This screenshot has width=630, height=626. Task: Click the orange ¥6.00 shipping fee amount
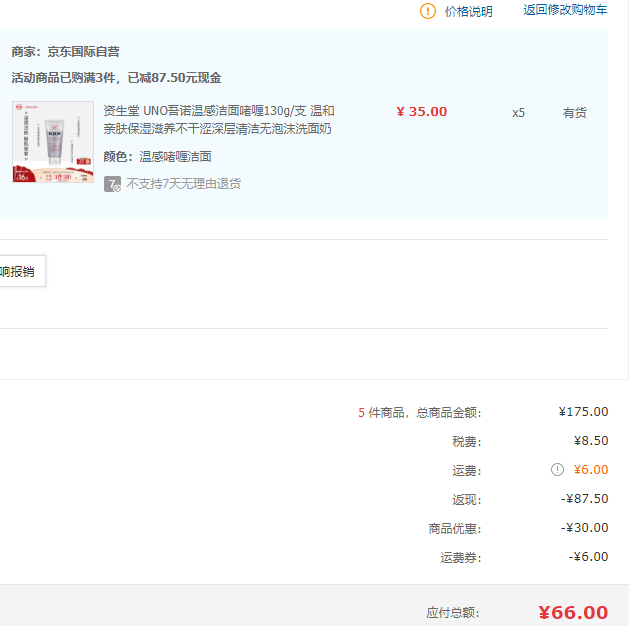click(x=590, y=470)
